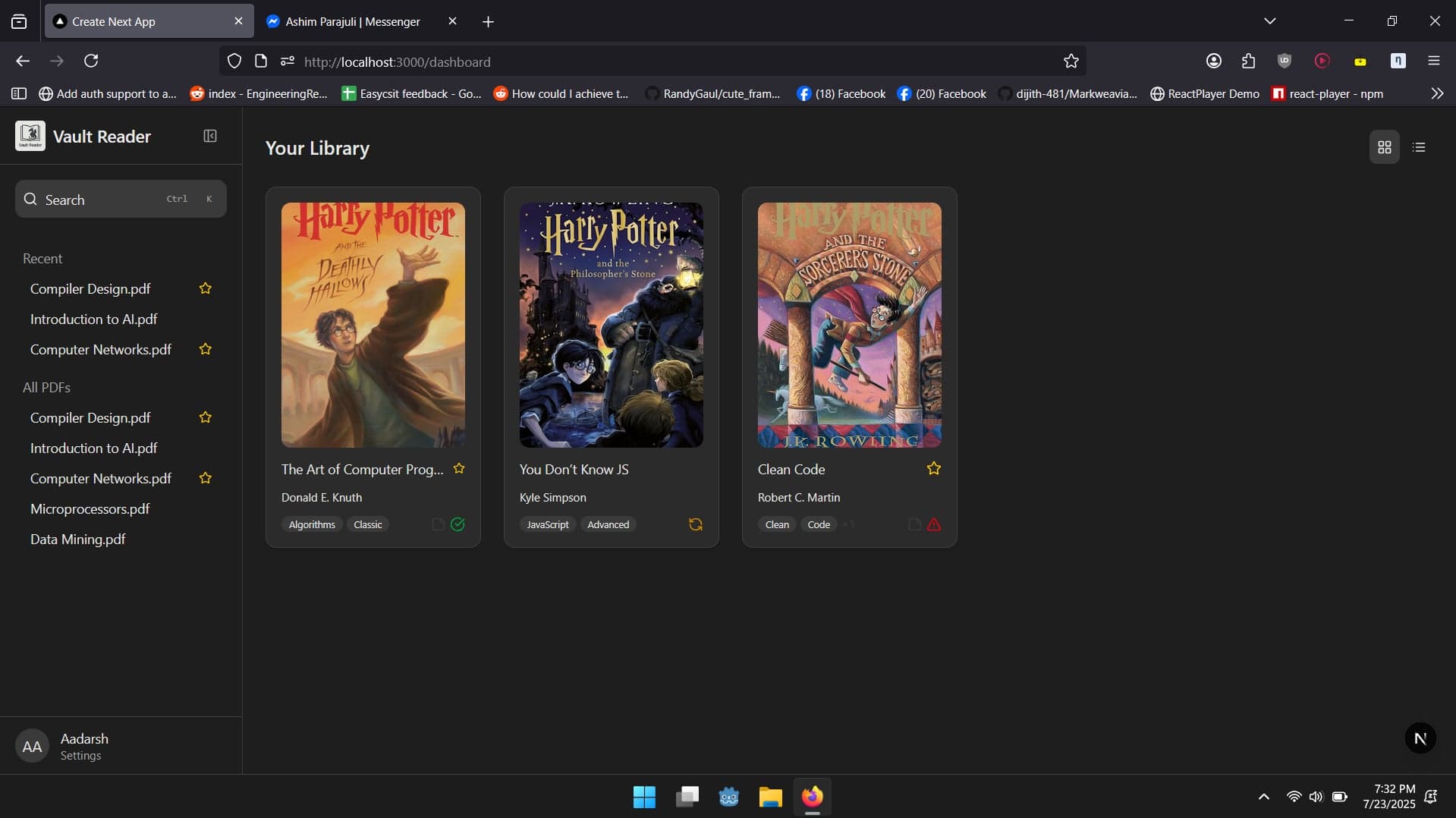Click the green synced check icon on Knuth card
The height and width of the screenshot is (818, 1456).
coord(458,524)
